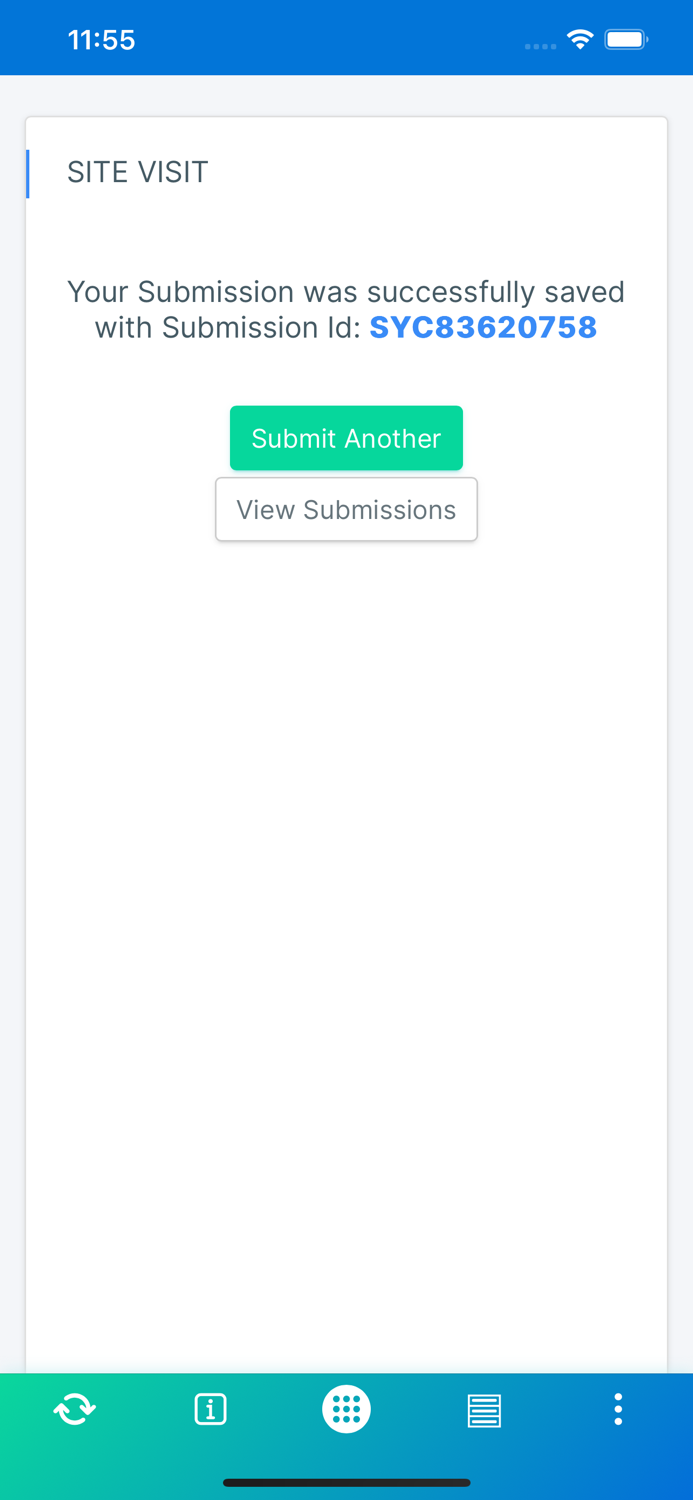Open submission SYC83620758 details
This screenshot has width=693, height=1500.
483,327
